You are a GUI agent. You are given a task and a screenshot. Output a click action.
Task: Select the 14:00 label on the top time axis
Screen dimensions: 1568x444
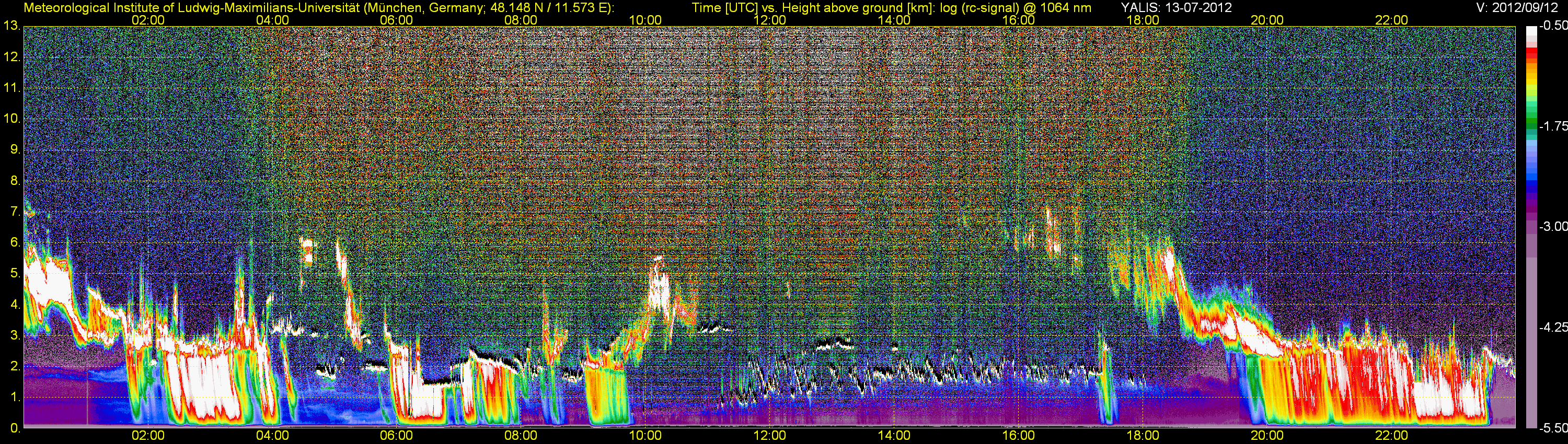point(894,20)
